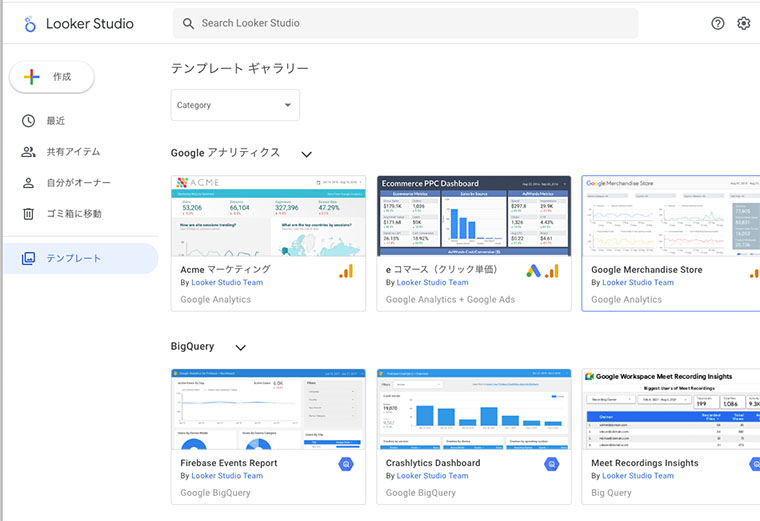Collapse the BigQuery section chevron
760x521 pixels.
click(x=240, y=347)
